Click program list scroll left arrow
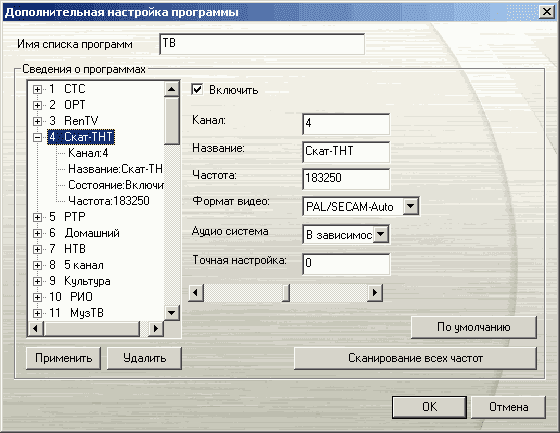 coord(36,329)
